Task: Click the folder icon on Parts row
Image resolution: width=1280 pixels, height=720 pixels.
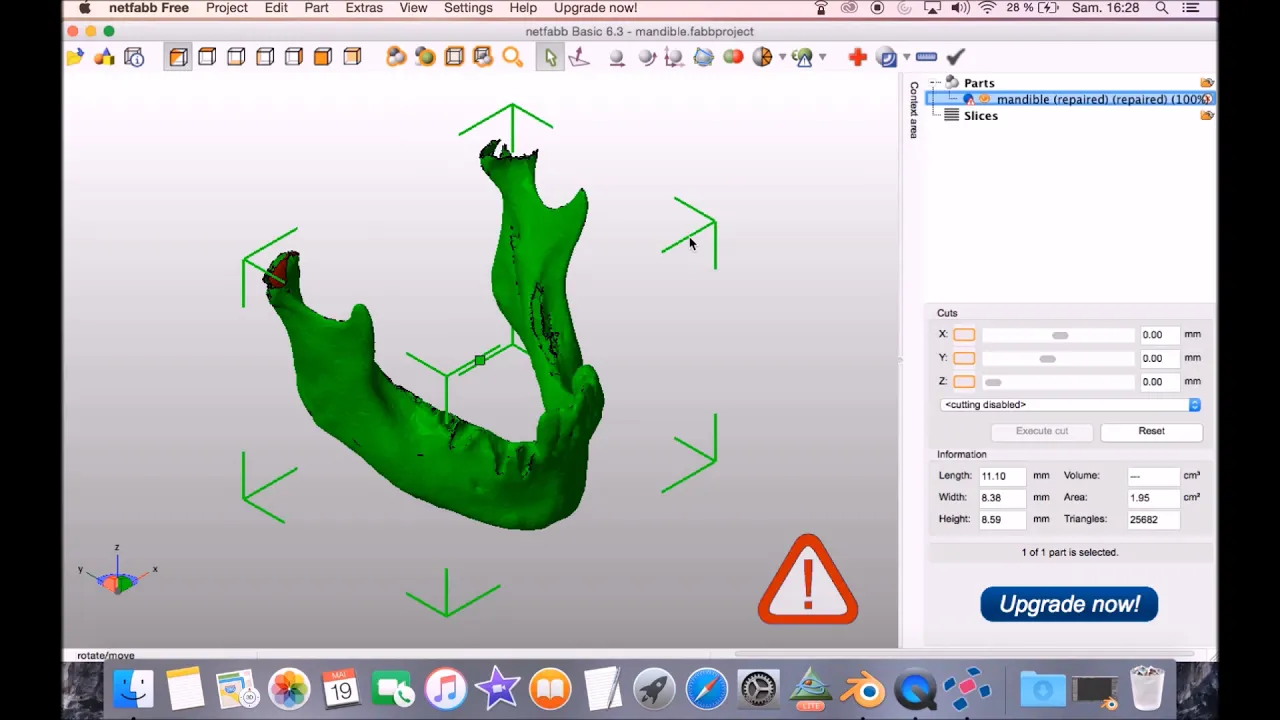Action: [x=1207, y=83]
